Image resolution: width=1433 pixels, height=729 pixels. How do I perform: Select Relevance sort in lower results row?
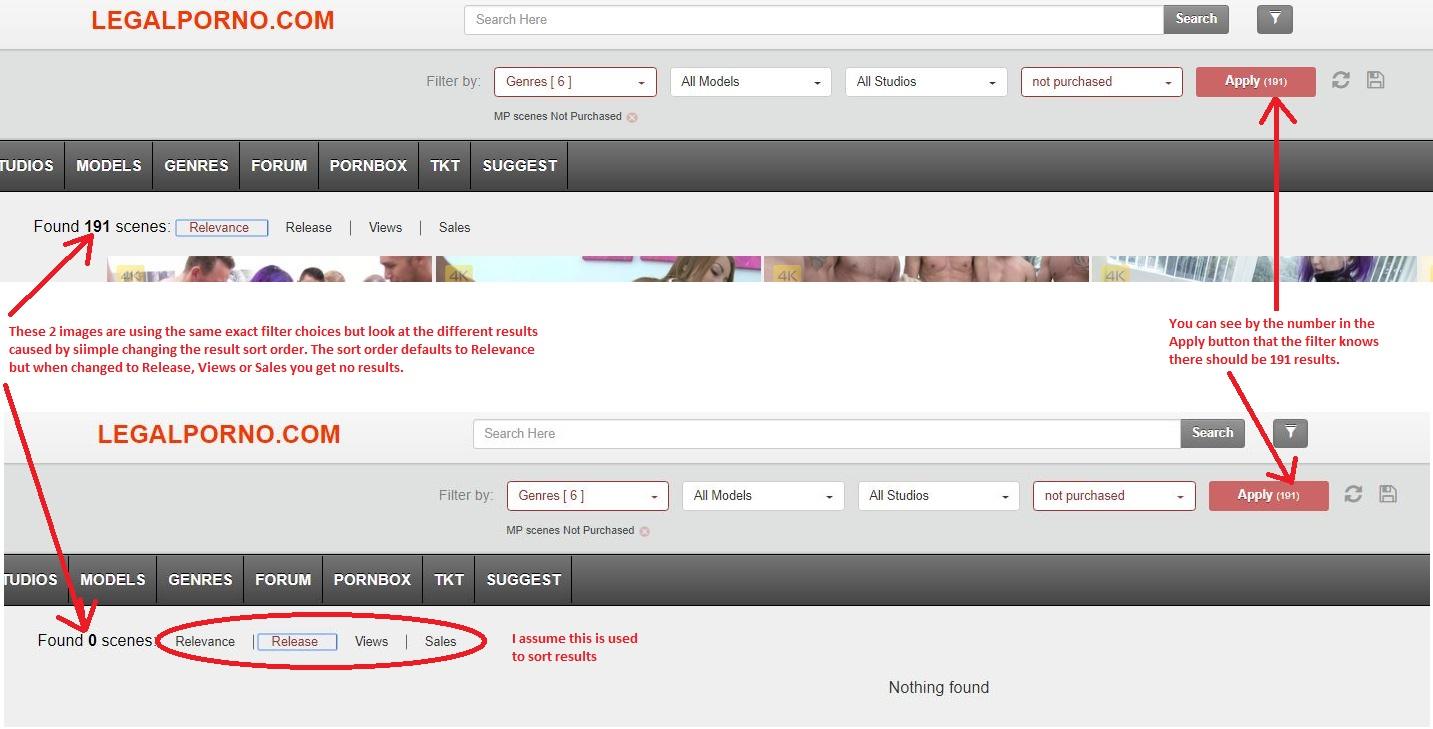(205, 642)
